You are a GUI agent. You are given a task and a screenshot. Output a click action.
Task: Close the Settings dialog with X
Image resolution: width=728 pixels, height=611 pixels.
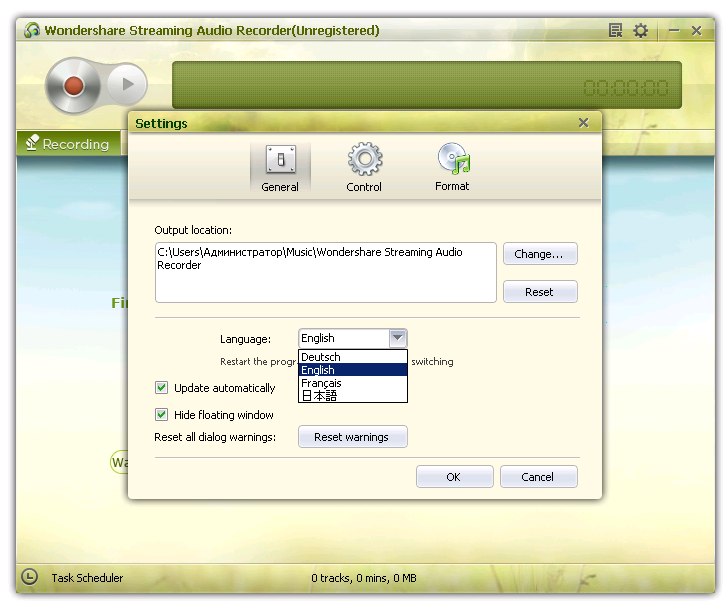tap(584, 123)
